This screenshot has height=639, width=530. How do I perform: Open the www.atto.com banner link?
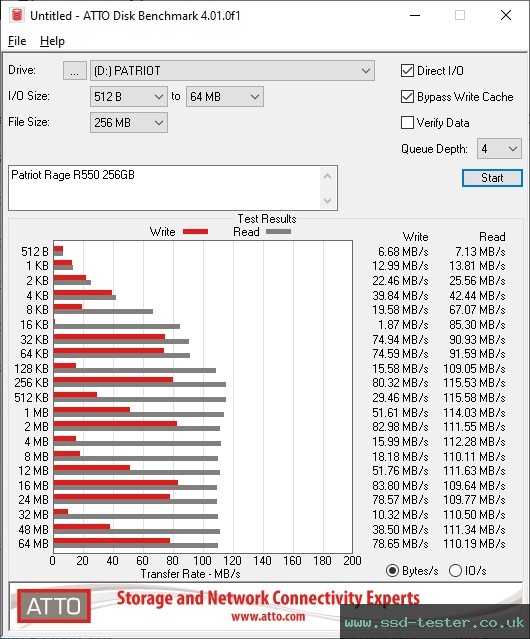pyautogui.click(x=268, y=616)
